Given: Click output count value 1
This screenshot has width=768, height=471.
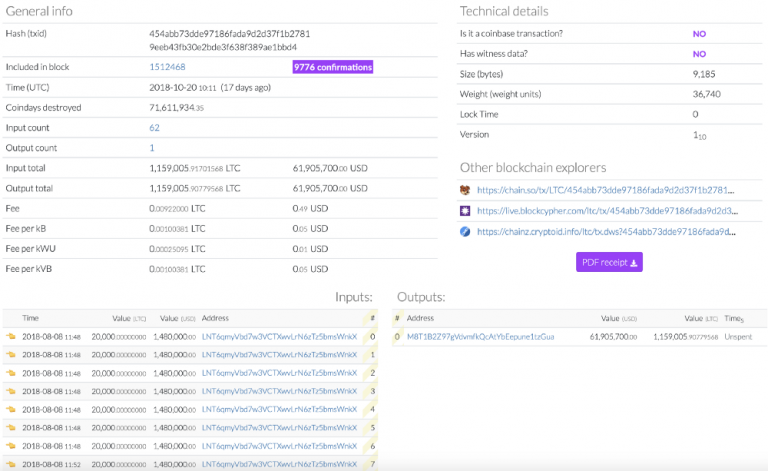Looking at the screenshot, I should pos(152,148).
